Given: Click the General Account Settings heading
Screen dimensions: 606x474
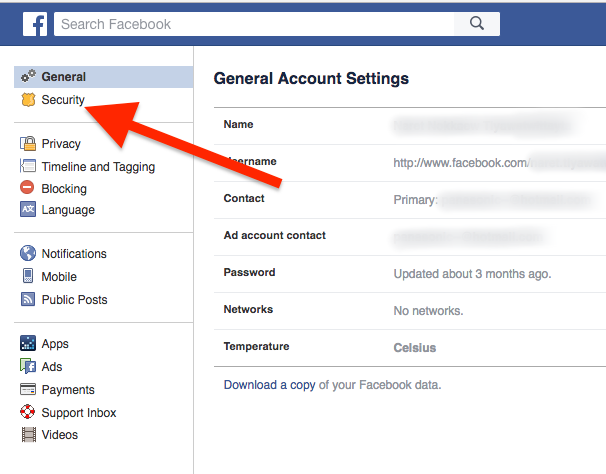Looking at the screenshot, I should [311, 78].
